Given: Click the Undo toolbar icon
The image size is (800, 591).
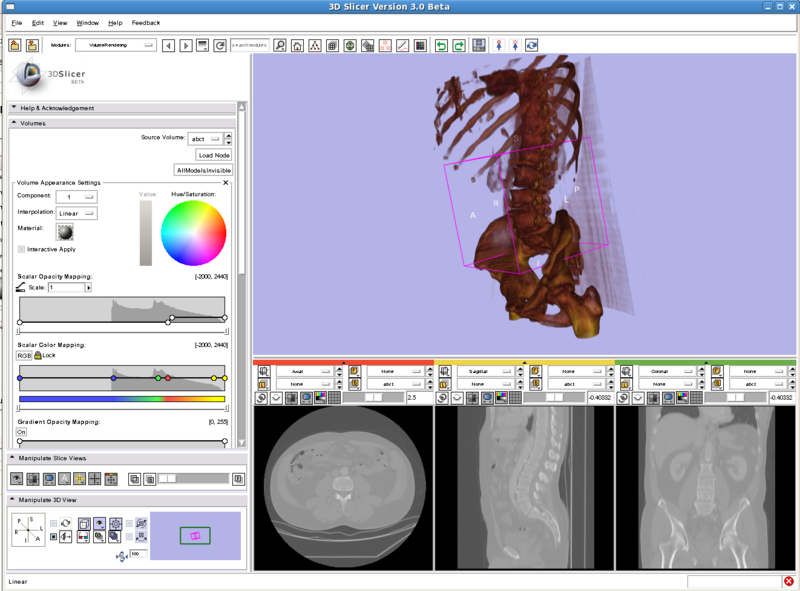Looking at the screenshot, I should (442, 44).
